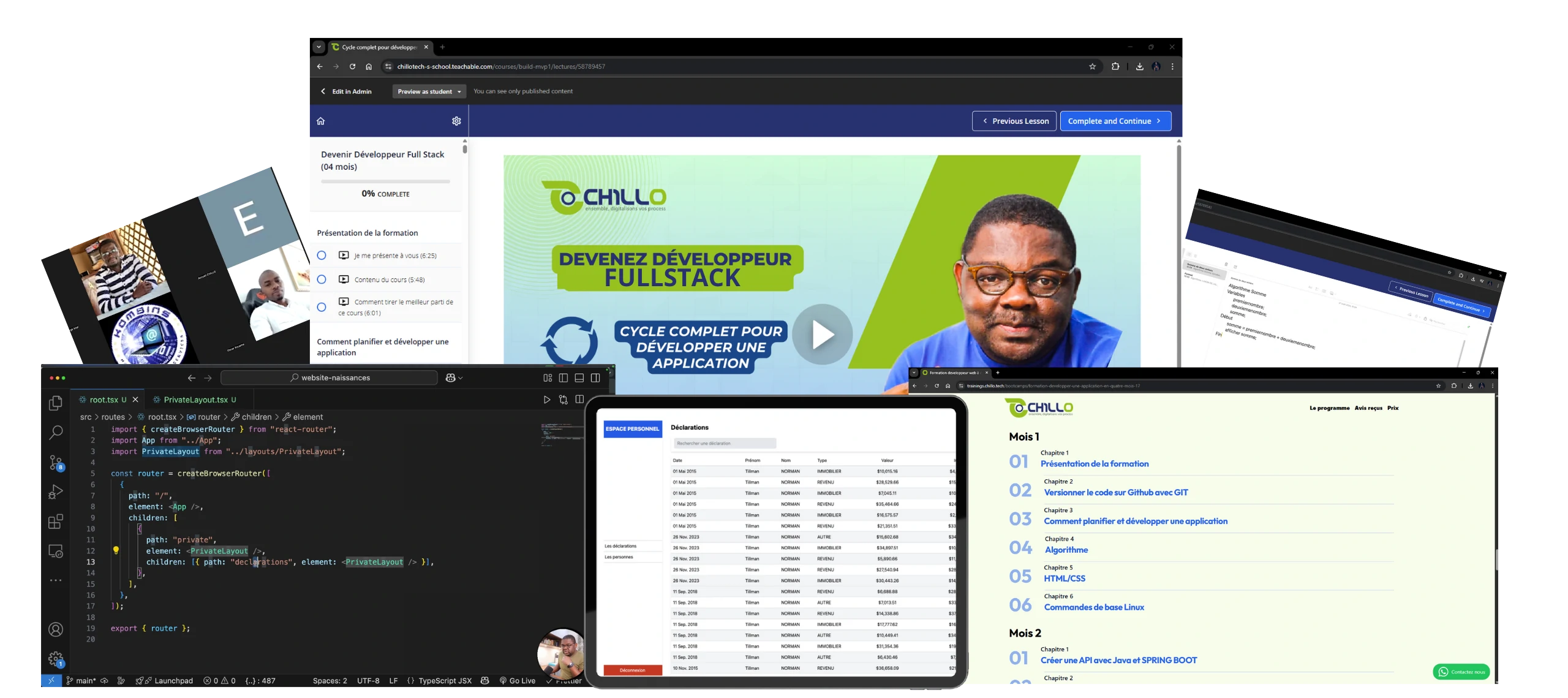Toggle VS Code primary side bar layout icon

click(563, 378)
